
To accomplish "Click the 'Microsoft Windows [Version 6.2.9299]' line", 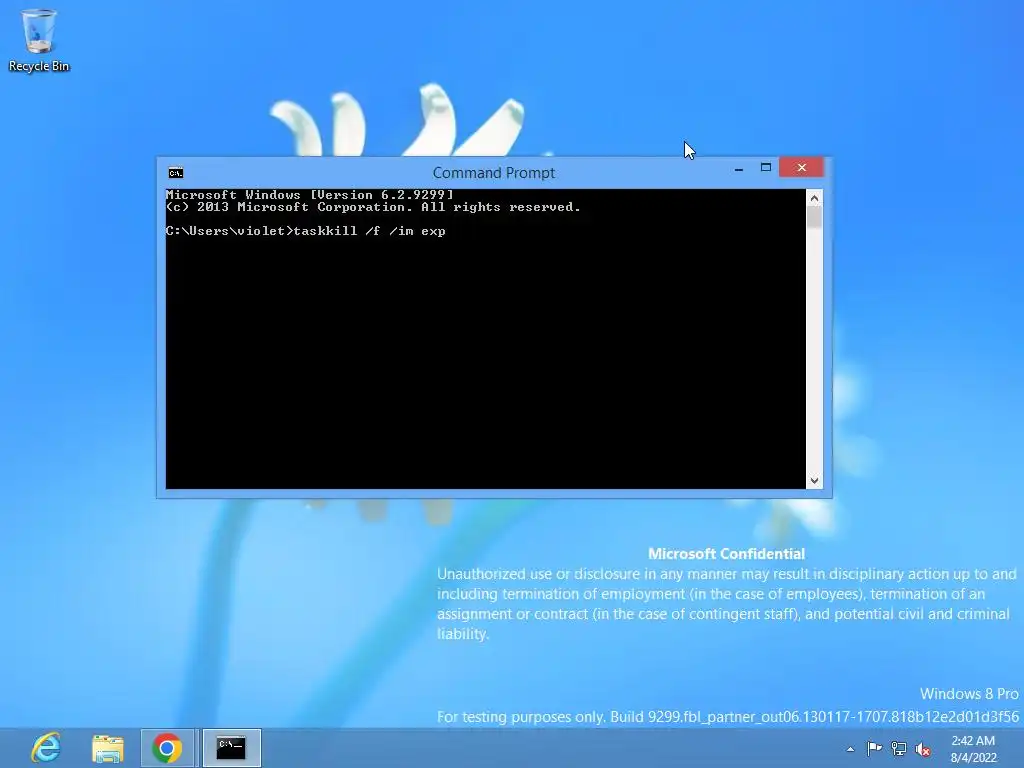I will (x=310, y=195).
